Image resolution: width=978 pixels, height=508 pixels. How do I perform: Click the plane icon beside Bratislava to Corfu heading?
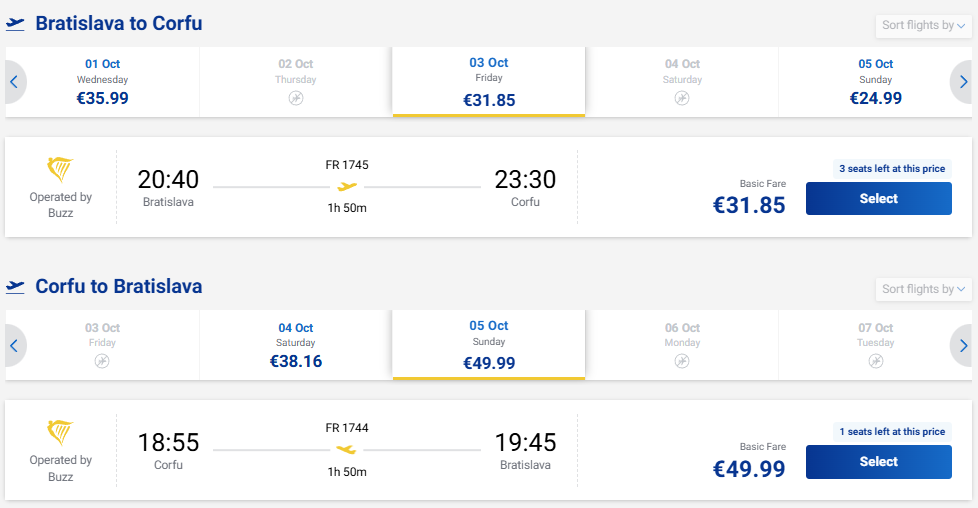coord(15,24)
